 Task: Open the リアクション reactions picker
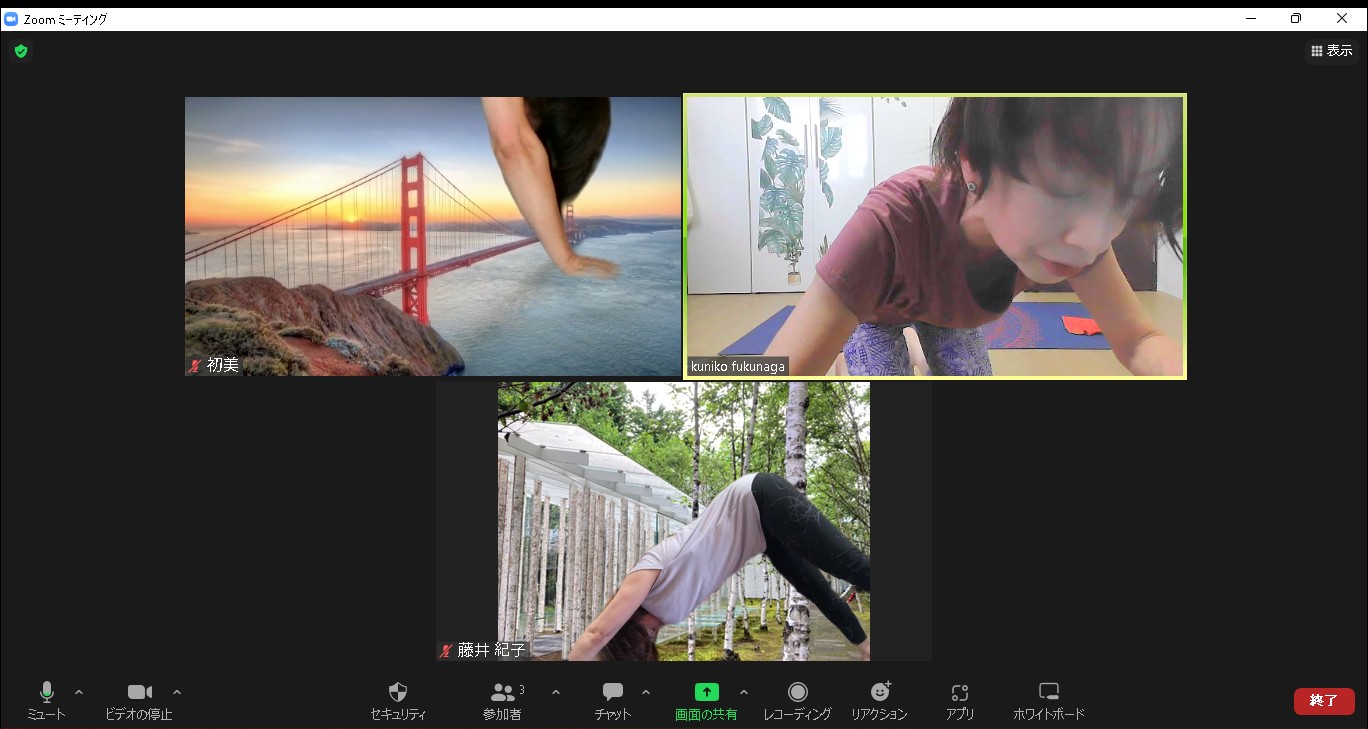(879, 701)
